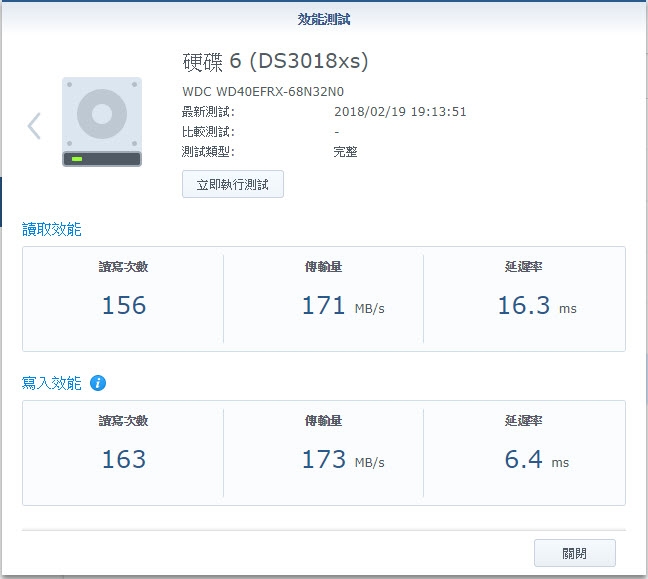The image size is (648, 579).
Task: Click 延遲率 label in write performance
Action: (523, 421)
